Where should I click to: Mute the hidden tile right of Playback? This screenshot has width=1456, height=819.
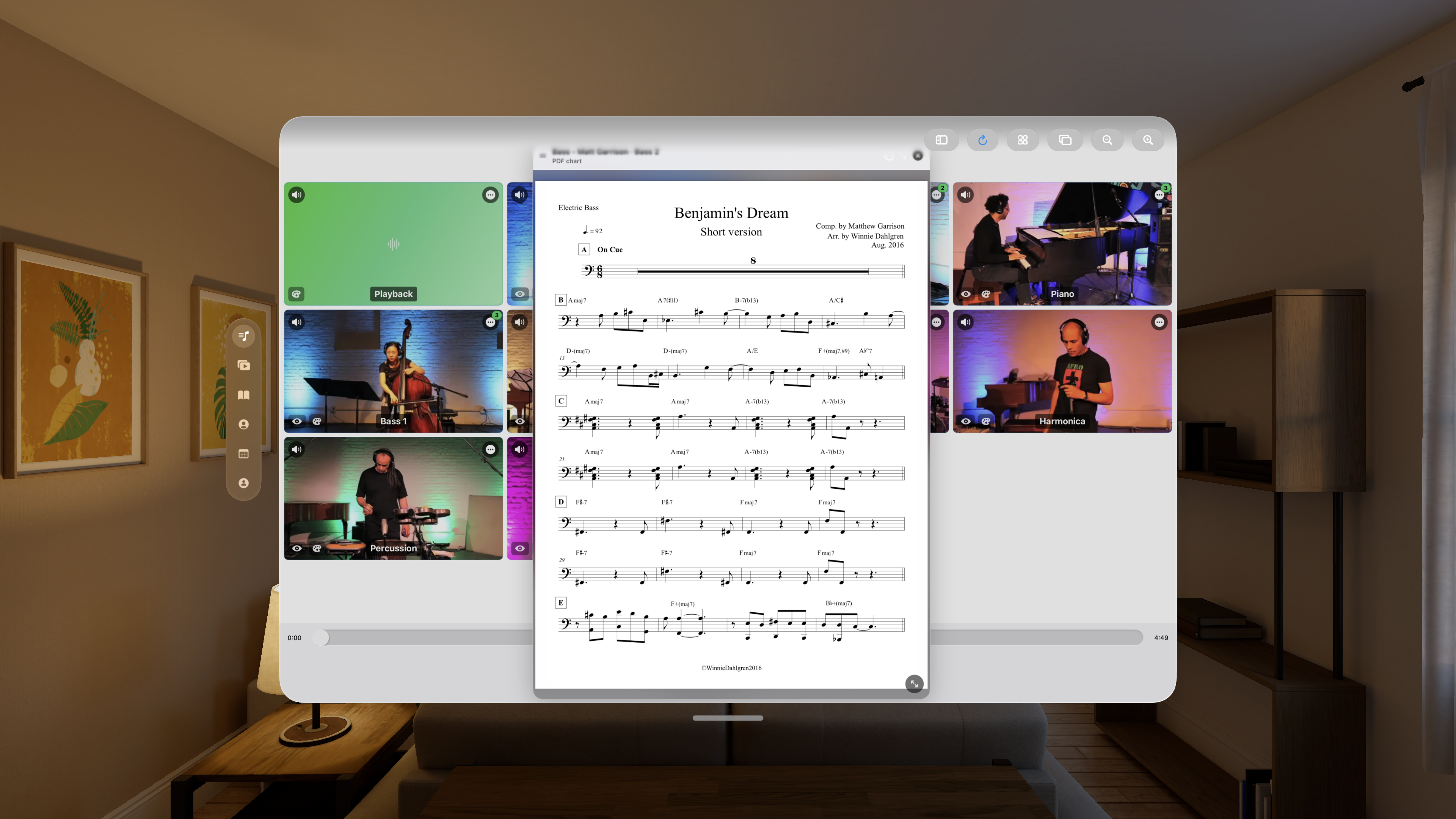[x=519, y=195]
